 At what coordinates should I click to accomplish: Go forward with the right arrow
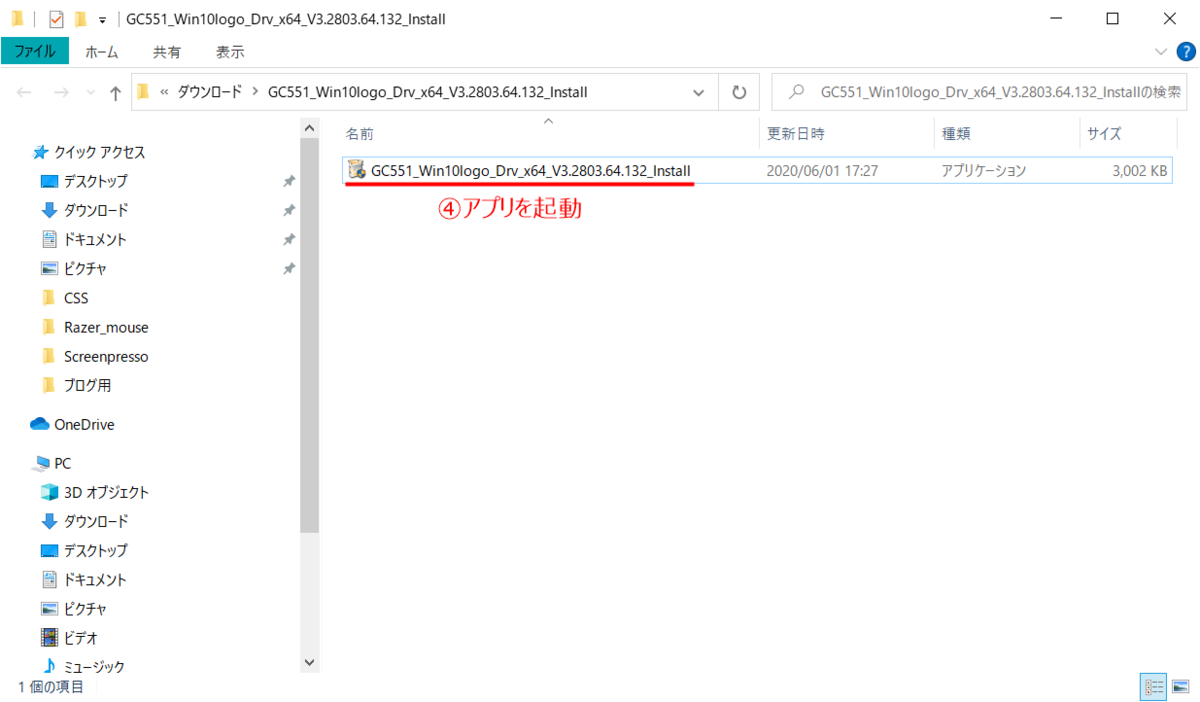[60, 93]
